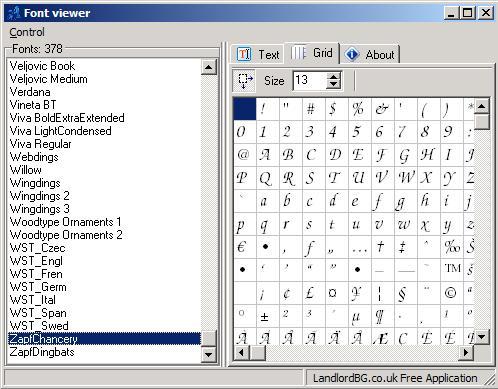Image resolution: width=498 pixels, height=389 pixels.
Task: Click the Font viewer title bar icon
Action: pos(13,13)
